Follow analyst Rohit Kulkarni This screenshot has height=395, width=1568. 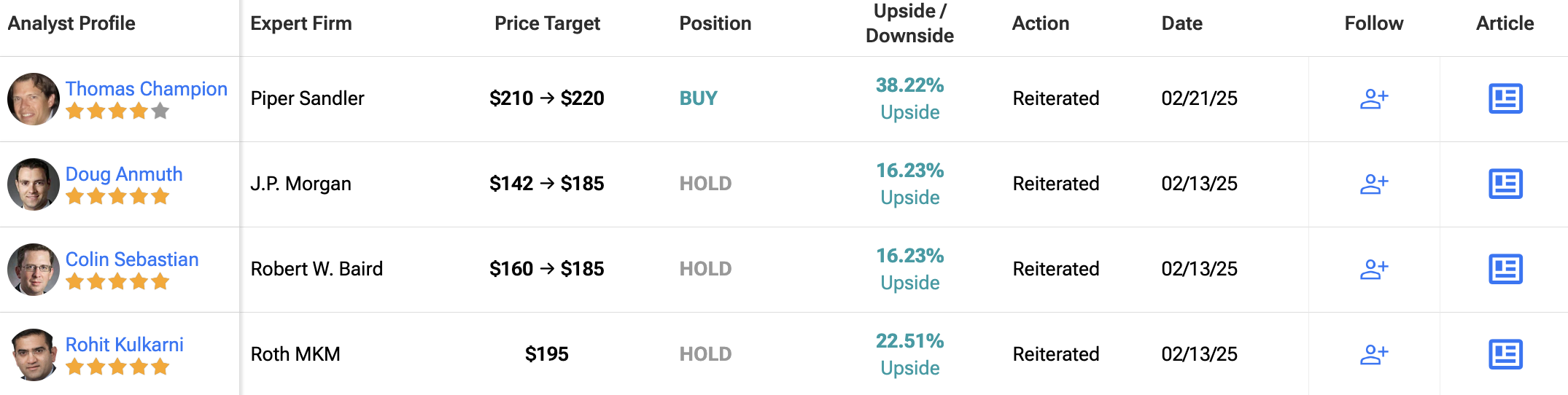point(1374,354)
